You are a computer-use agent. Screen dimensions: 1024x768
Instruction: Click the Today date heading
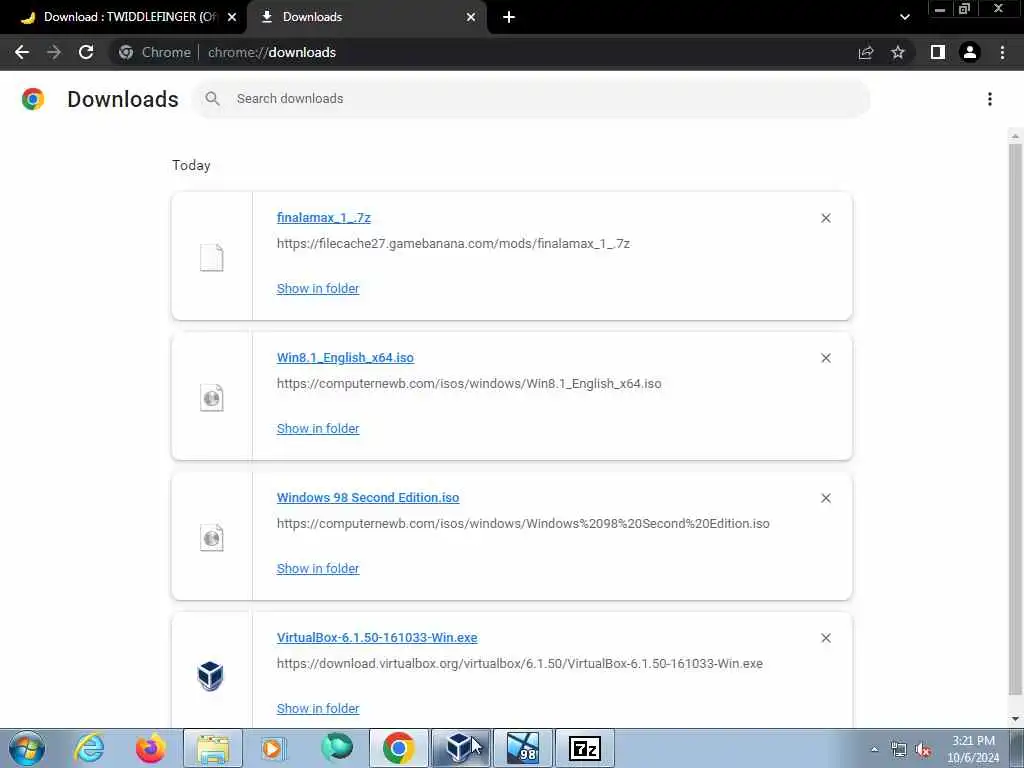click(191, 165)
